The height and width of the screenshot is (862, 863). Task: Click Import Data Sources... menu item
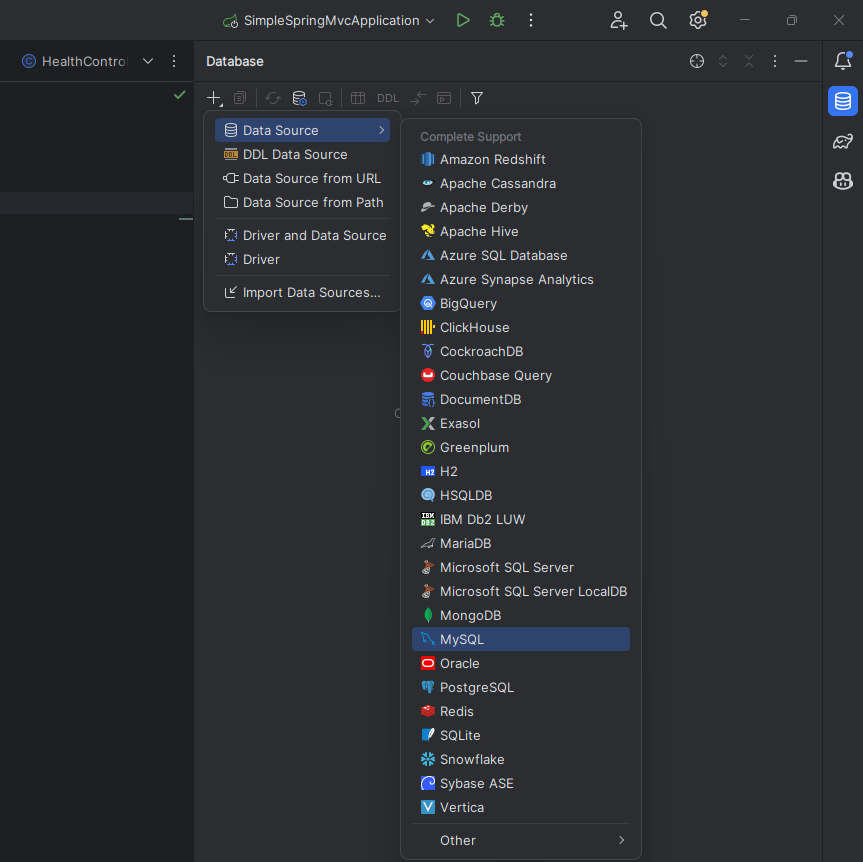click(302, 292)
